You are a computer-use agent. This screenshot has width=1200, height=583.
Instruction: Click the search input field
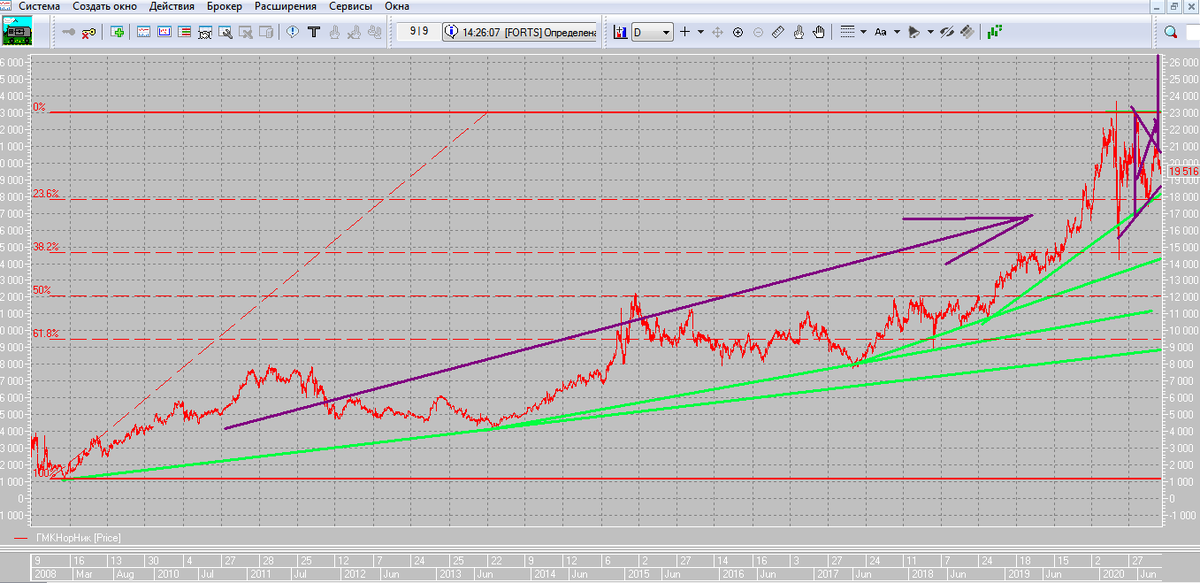1192,32
